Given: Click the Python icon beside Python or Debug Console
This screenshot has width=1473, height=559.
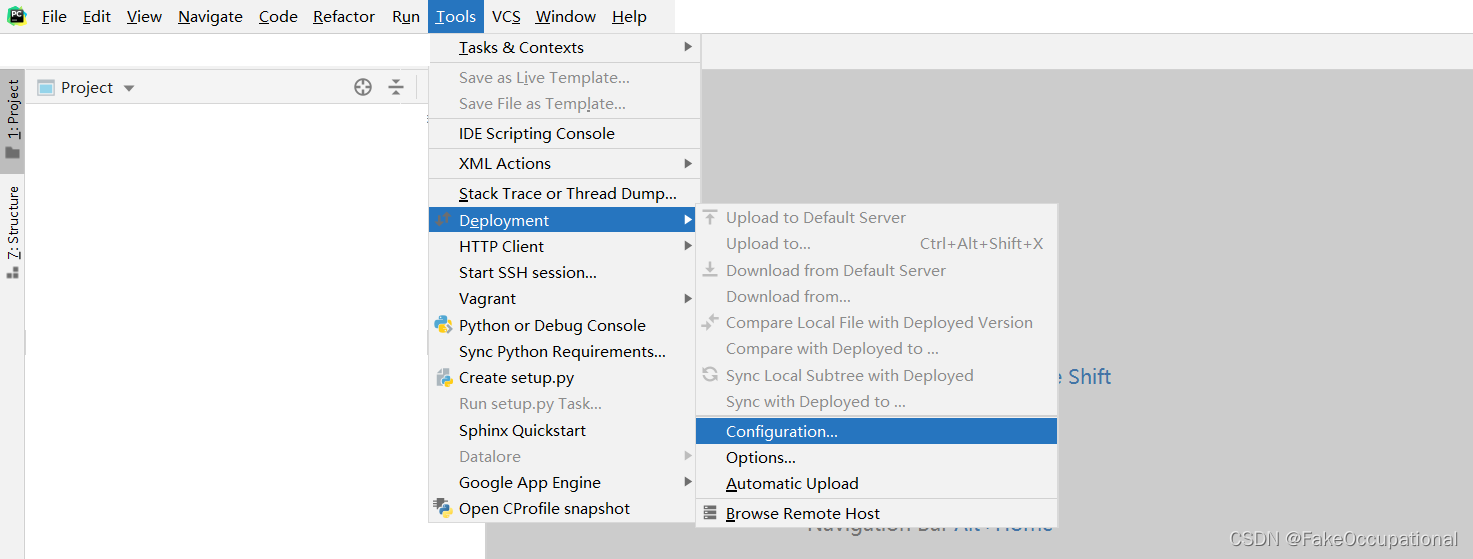Looking at the screenshot, I should tap(443, 325).
